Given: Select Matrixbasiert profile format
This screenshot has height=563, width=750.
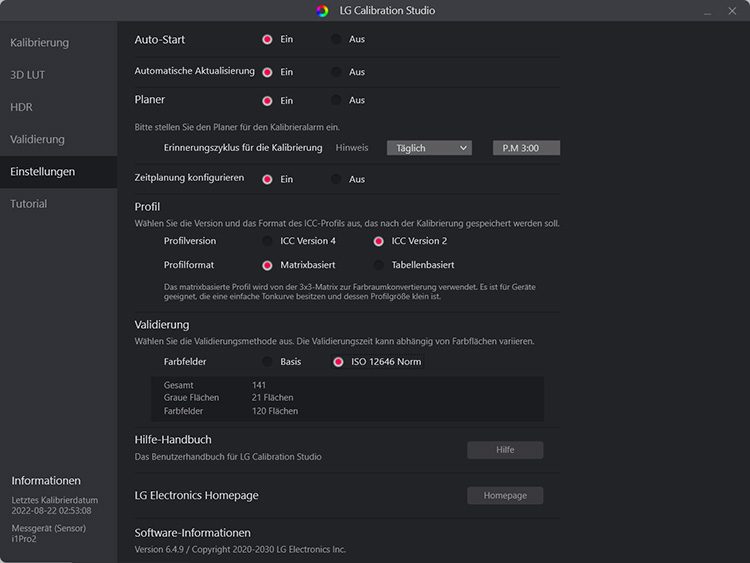Looking at the screenshot, I should (267, 265).
